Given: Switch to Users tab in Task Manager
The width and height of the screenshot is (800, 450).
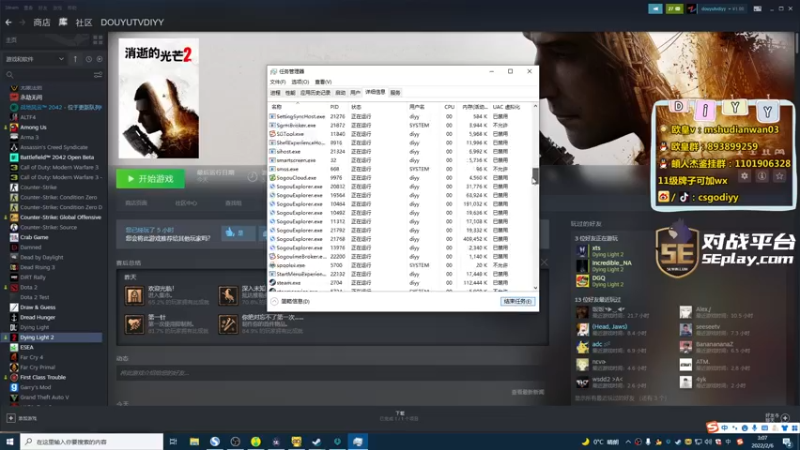Looking at the screenshot, I should point(356,93).
